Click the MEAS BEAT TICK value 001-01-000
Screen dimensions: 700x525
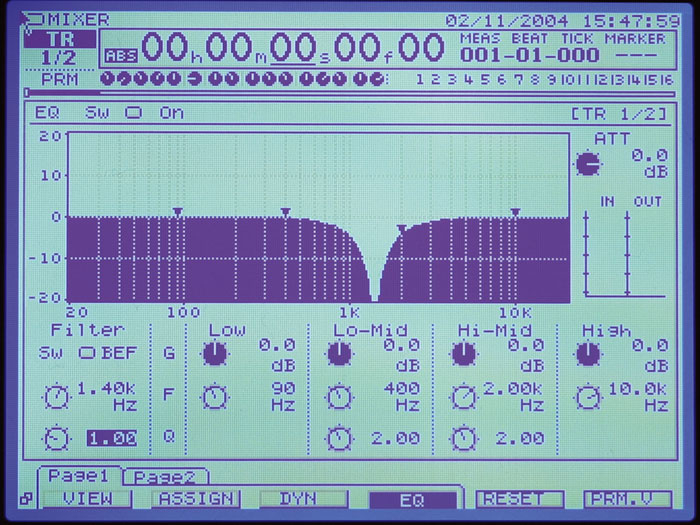(x=530, y=55)
